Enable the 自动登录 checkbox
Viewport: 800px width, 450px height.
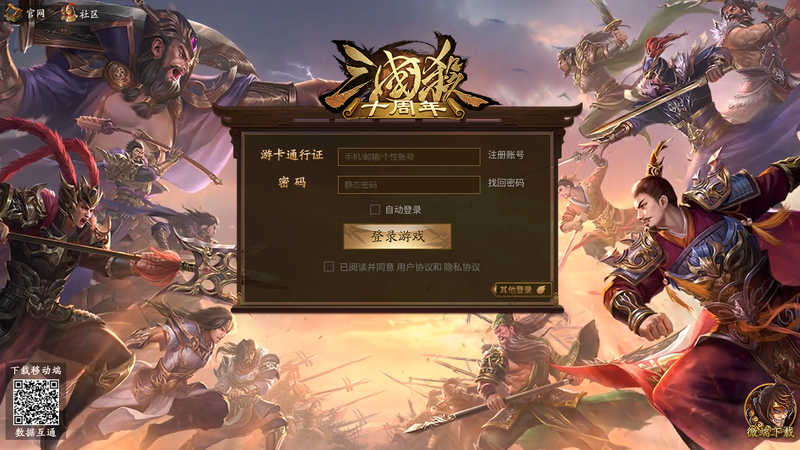coord(375,209)
